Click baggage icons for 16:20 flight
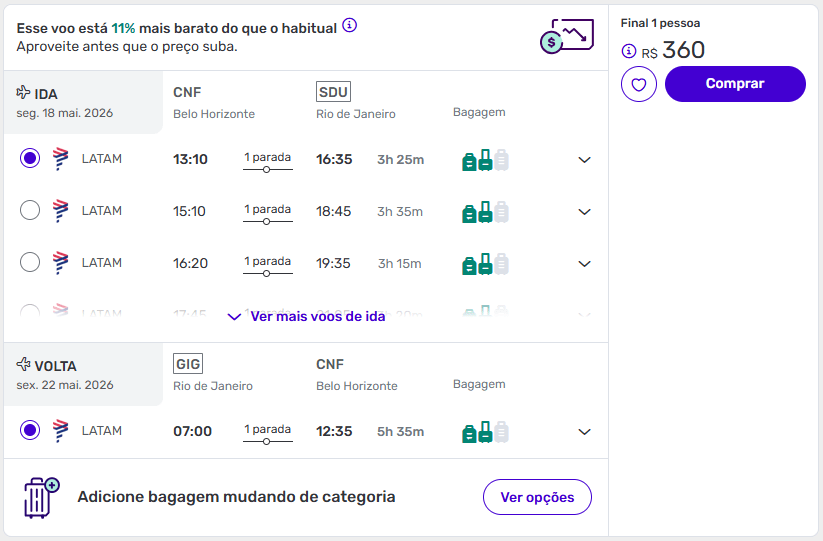This screenshot has height=541, width=823. [x=485, y=264]
